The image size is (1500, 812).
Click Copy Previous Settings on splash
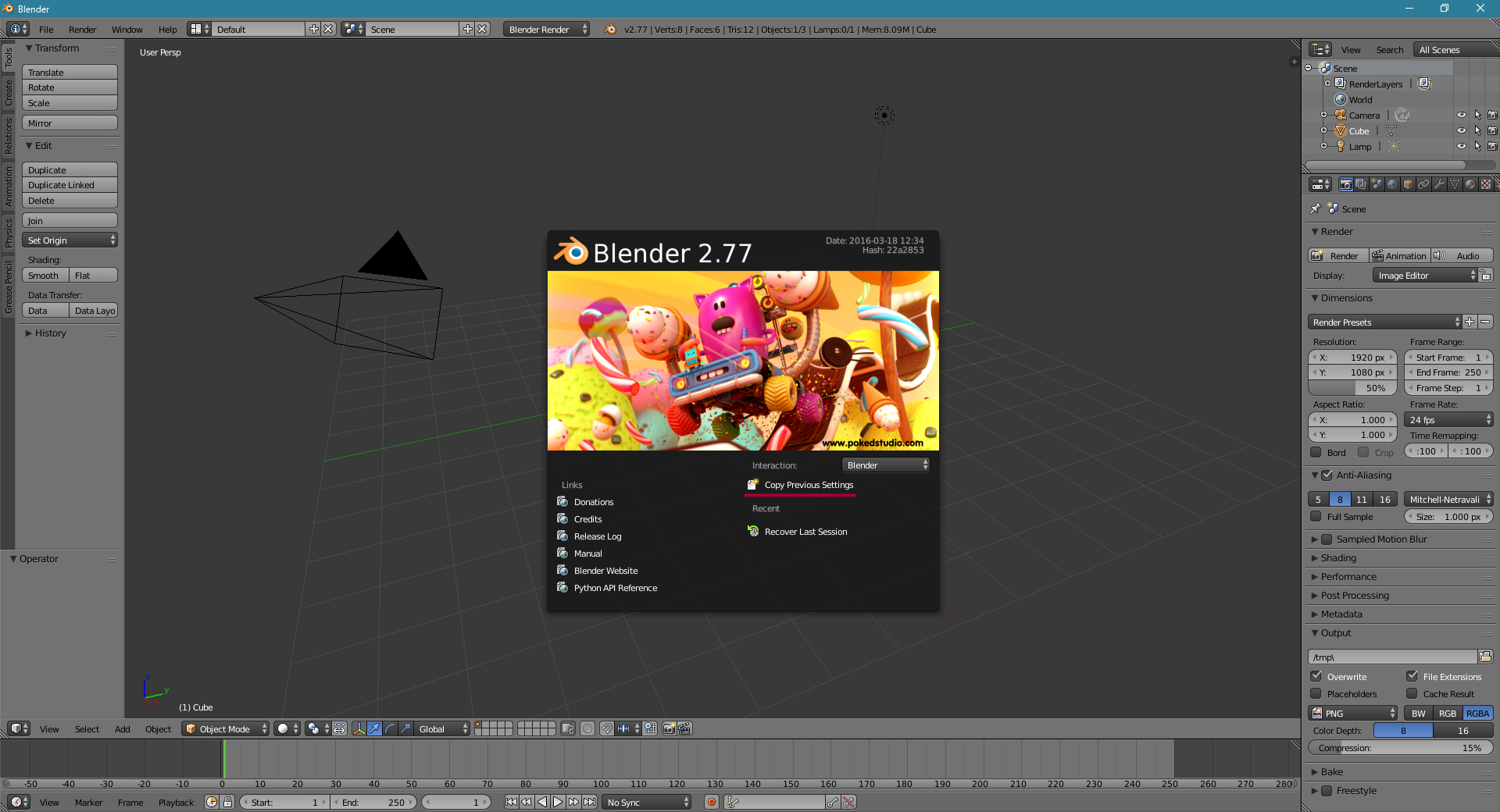tap(809, 485)
